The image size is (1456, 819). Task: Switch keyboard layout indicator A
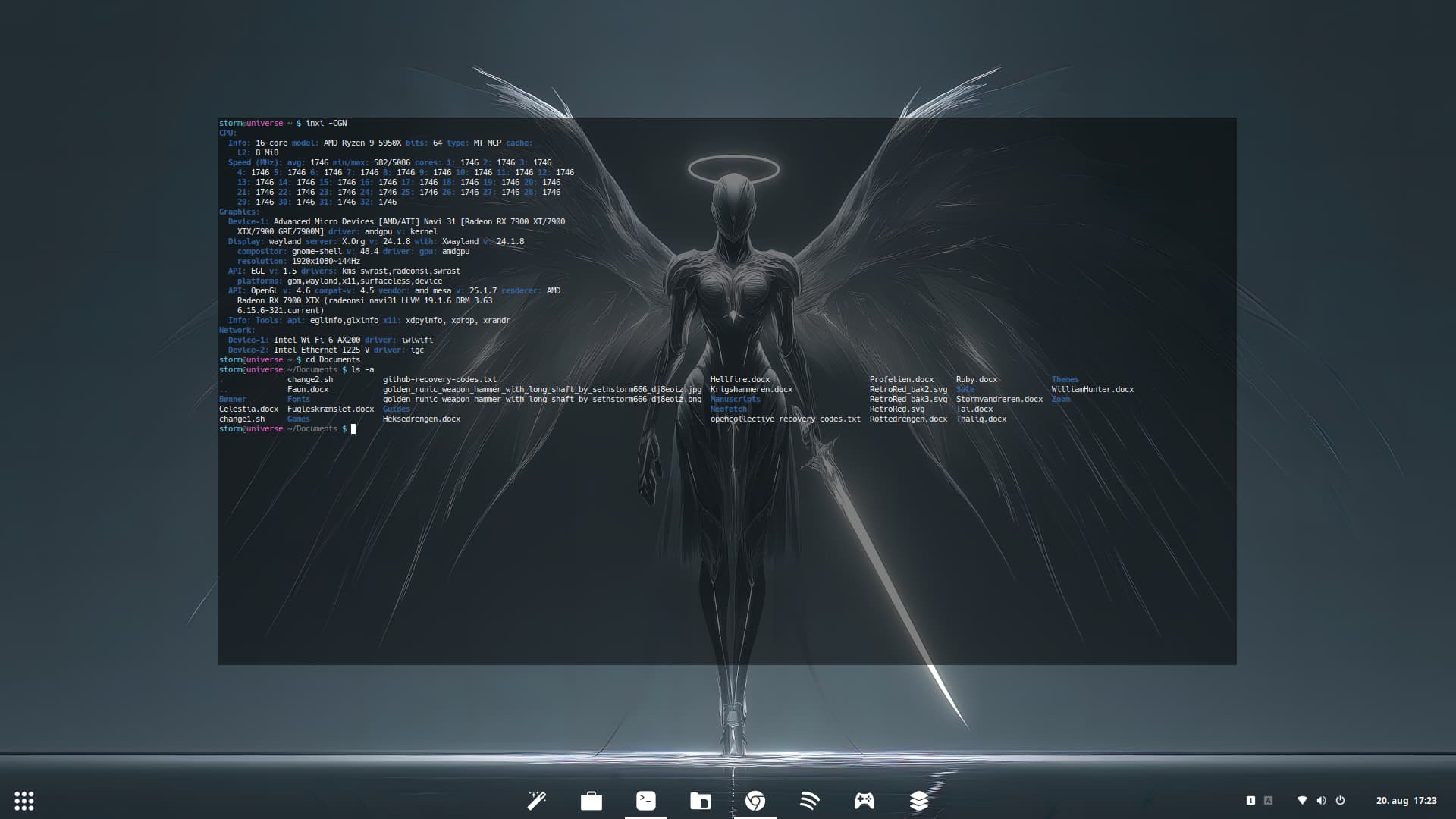1268,801
